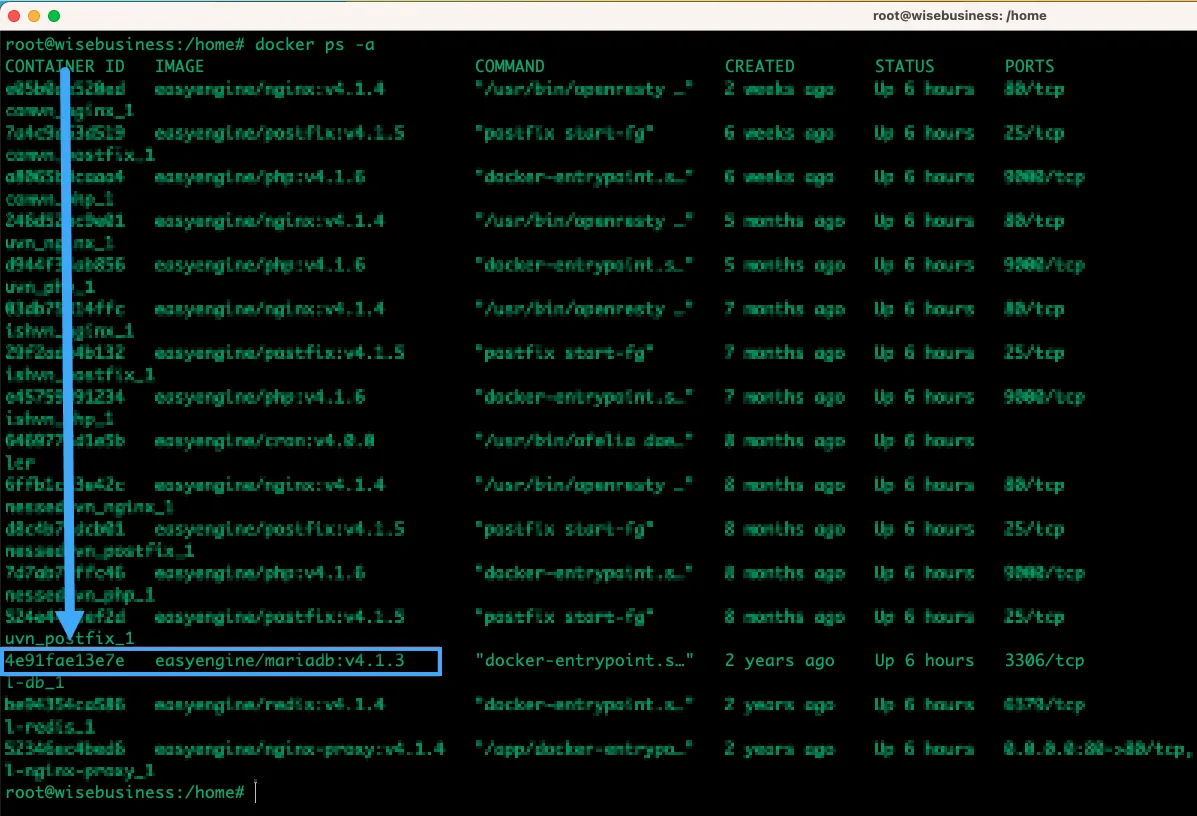Screen dimensions: 1197x816
Task: Click '2 years ago' in mariadb row
Action: pos(779,660)
